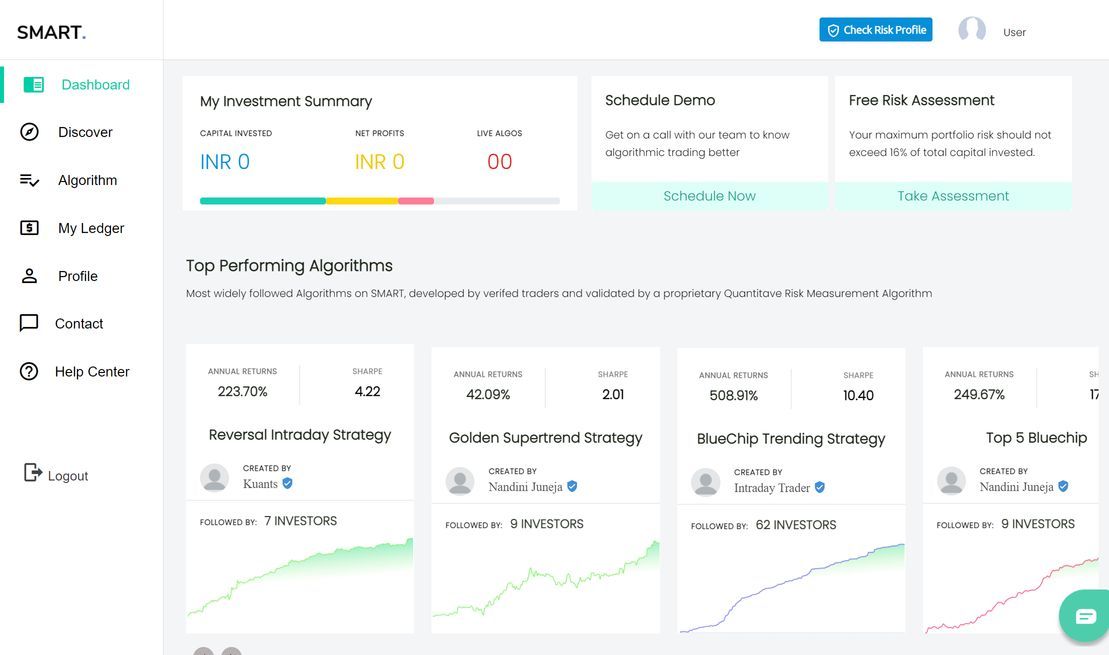
Task: Open the floating chat widget
Action: (x=1086, y=616)
